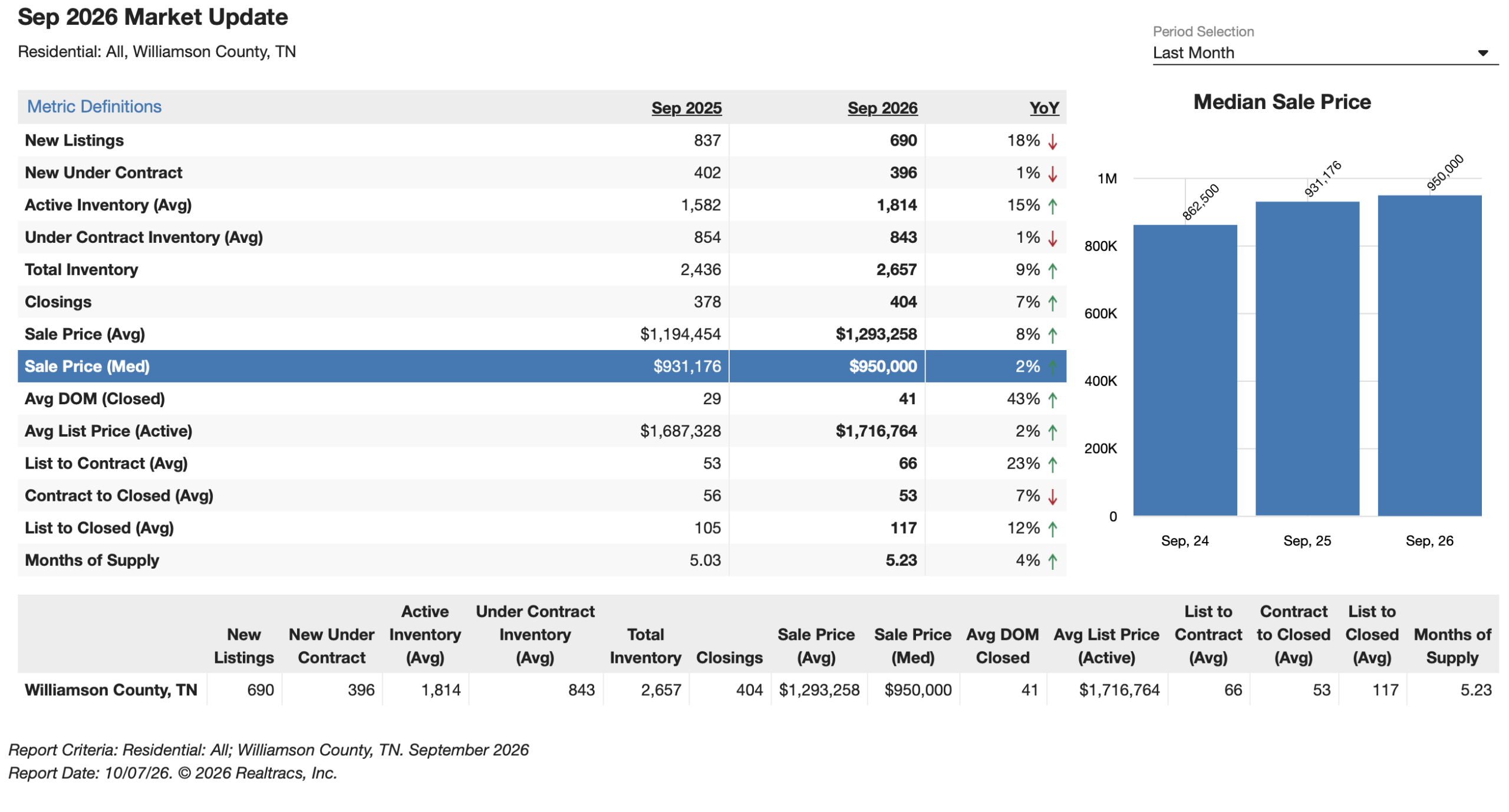Viewport: 1509px width, 812px height.
Task: Select the Avg DOM (Closed) row
Action: point(542,399)
